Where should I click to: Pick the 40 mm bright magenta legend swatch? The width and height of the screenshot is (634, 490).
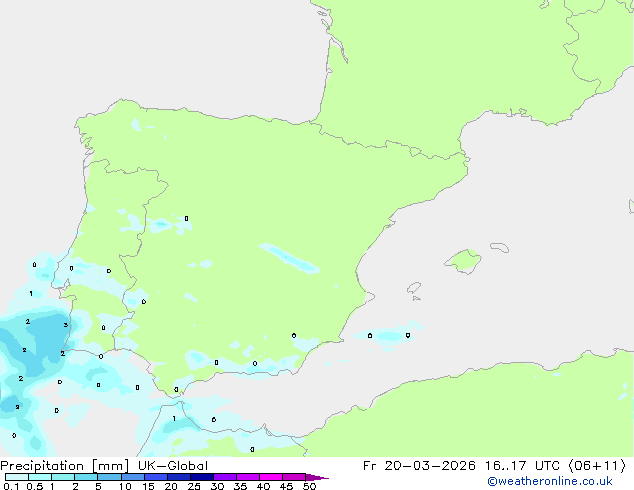271,477
